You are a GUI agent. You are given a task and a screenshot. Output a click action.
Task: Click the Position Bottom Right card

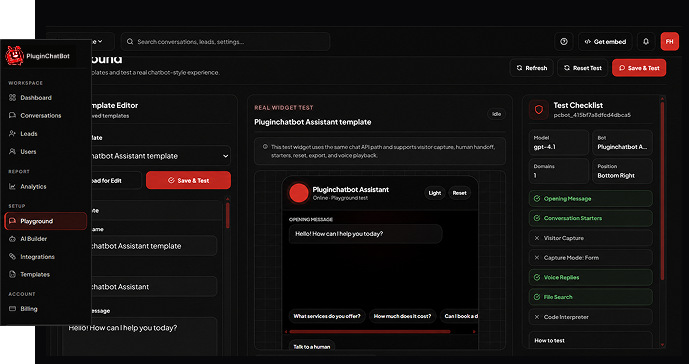[622, 171]
